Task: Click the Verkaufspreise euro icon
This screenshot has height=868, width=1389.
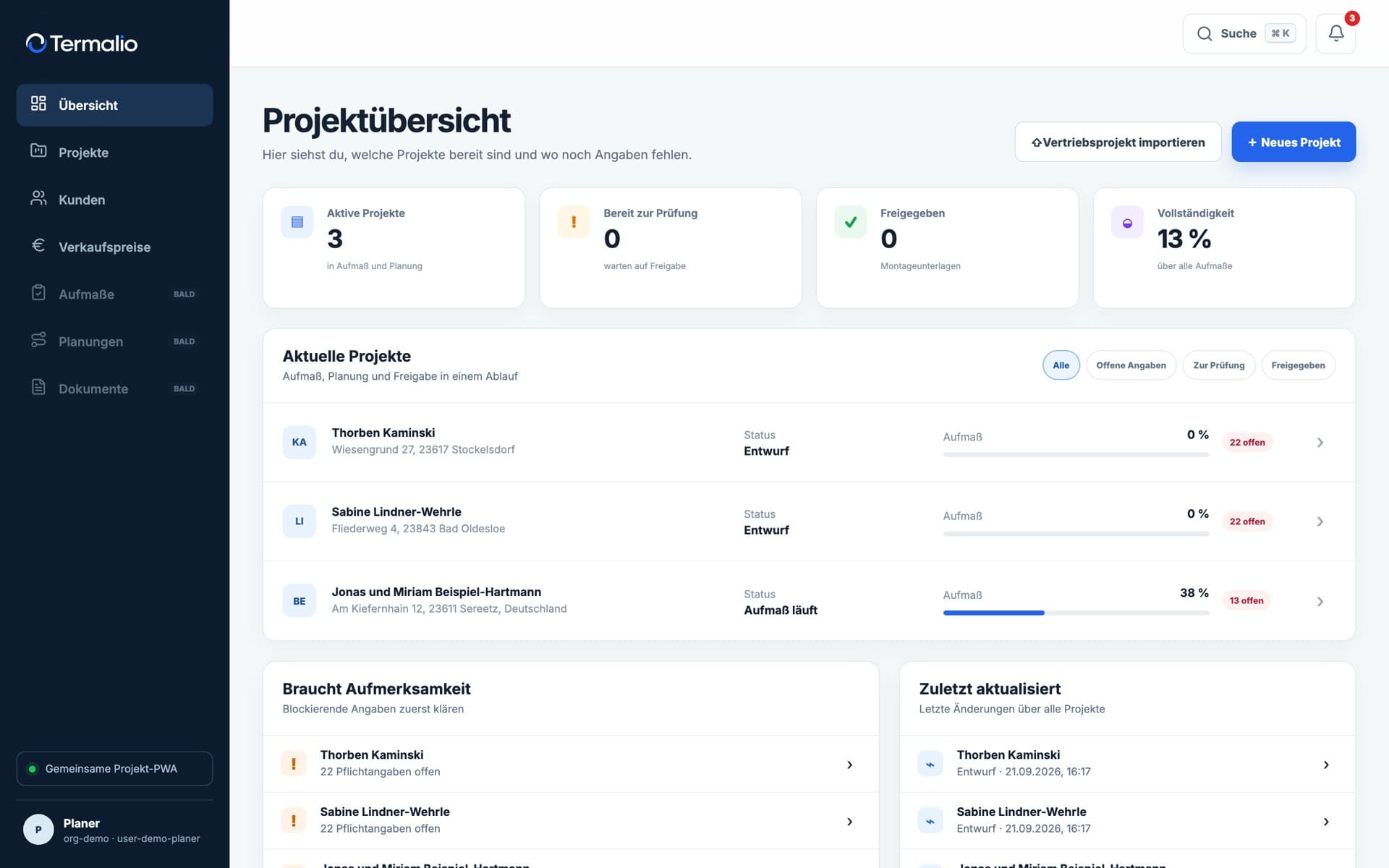Action: 38,245
